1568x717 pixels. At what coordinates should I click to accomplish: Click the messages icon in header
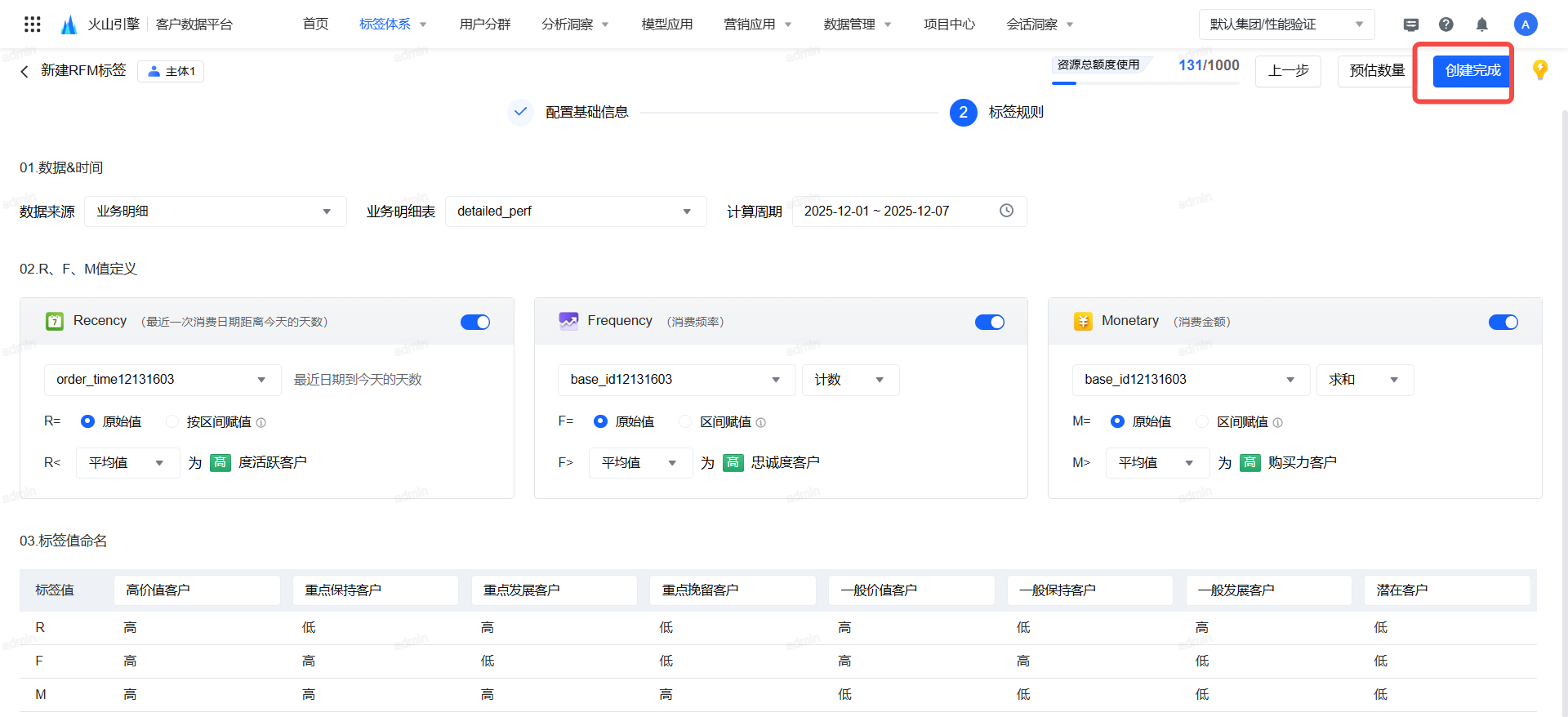click(1410, 24)
